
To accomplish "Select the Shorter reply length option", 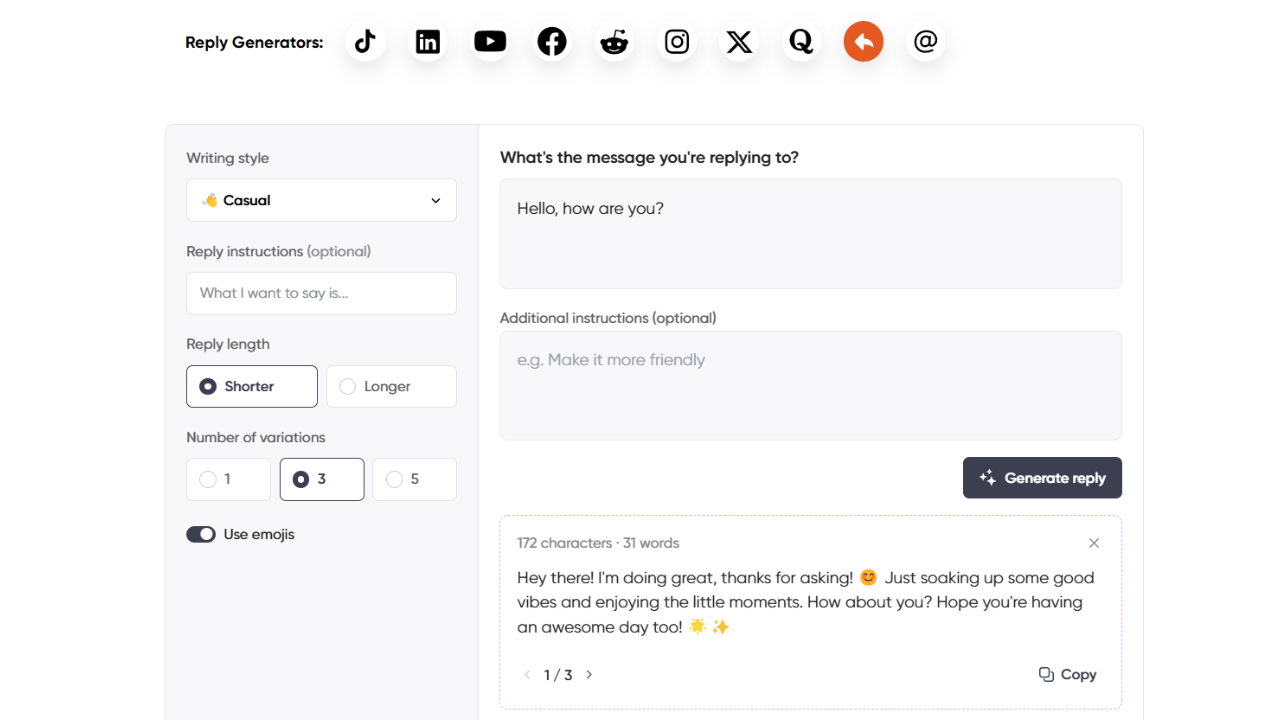I will coord(252,386).
